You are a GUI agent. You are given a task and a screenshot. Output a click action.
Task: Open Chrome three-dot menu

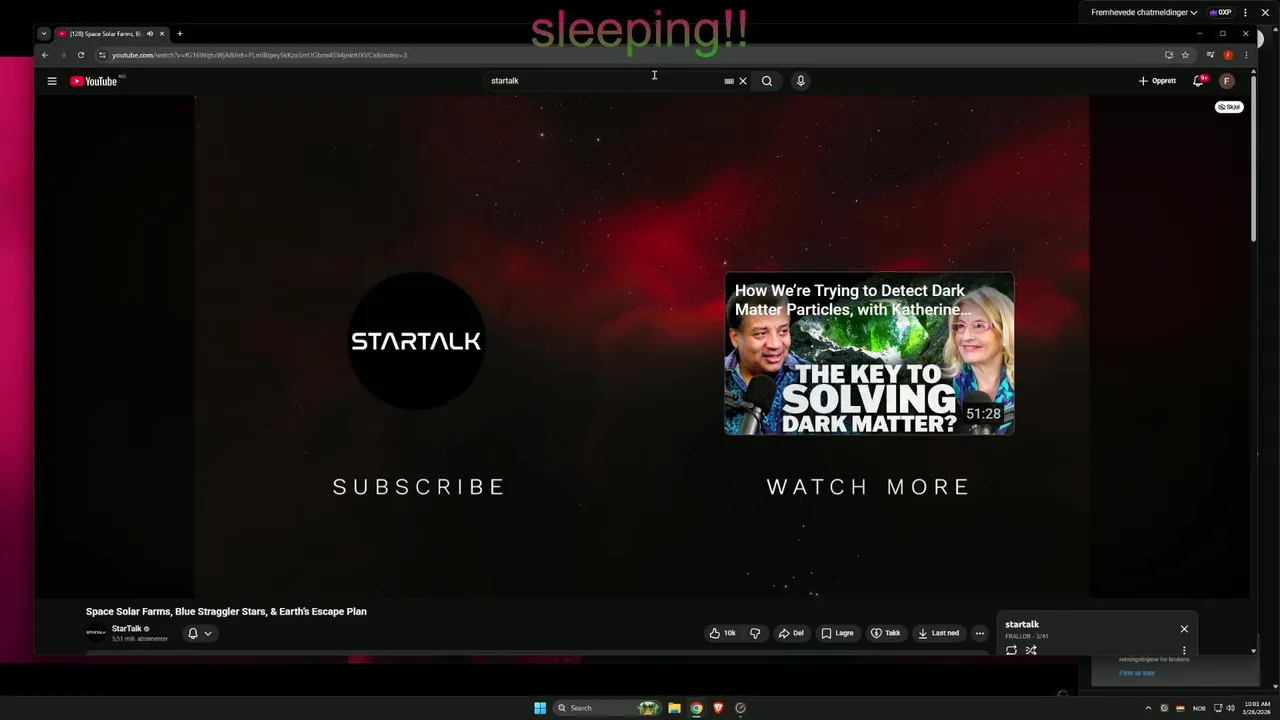(1246, 55)
